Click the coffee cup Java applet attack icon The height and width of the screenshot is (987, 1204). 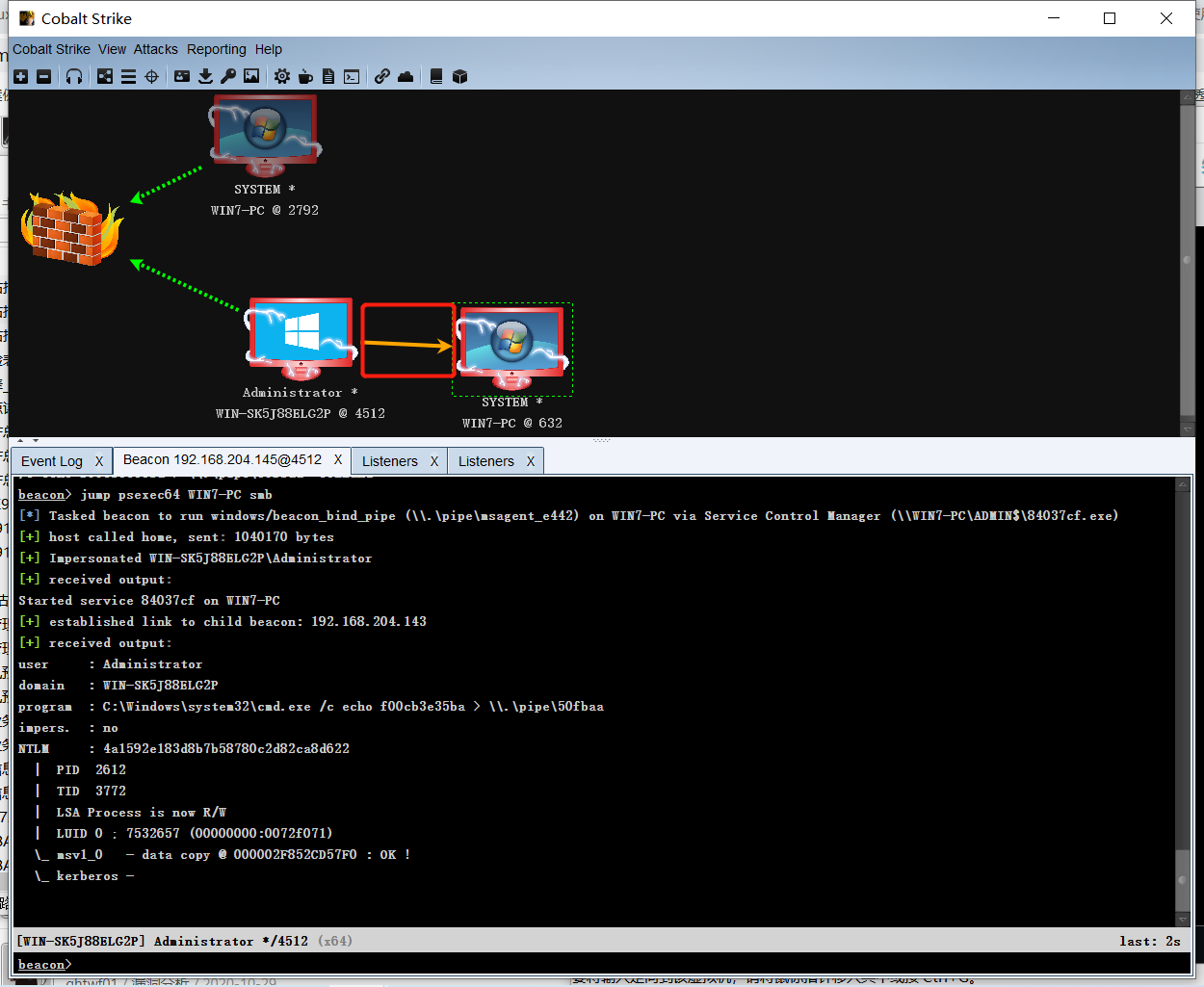(305, 76)
